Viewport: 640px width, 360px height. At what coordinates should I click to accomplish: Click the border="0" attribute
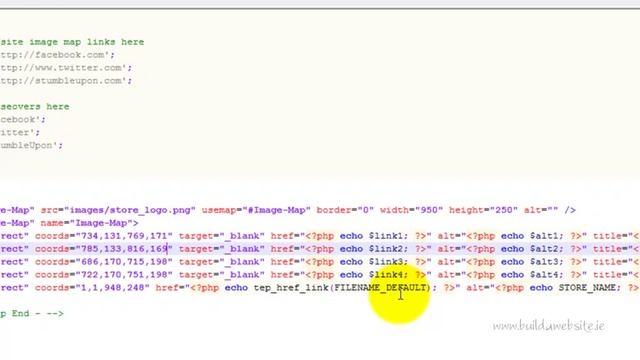coord(345,210)
